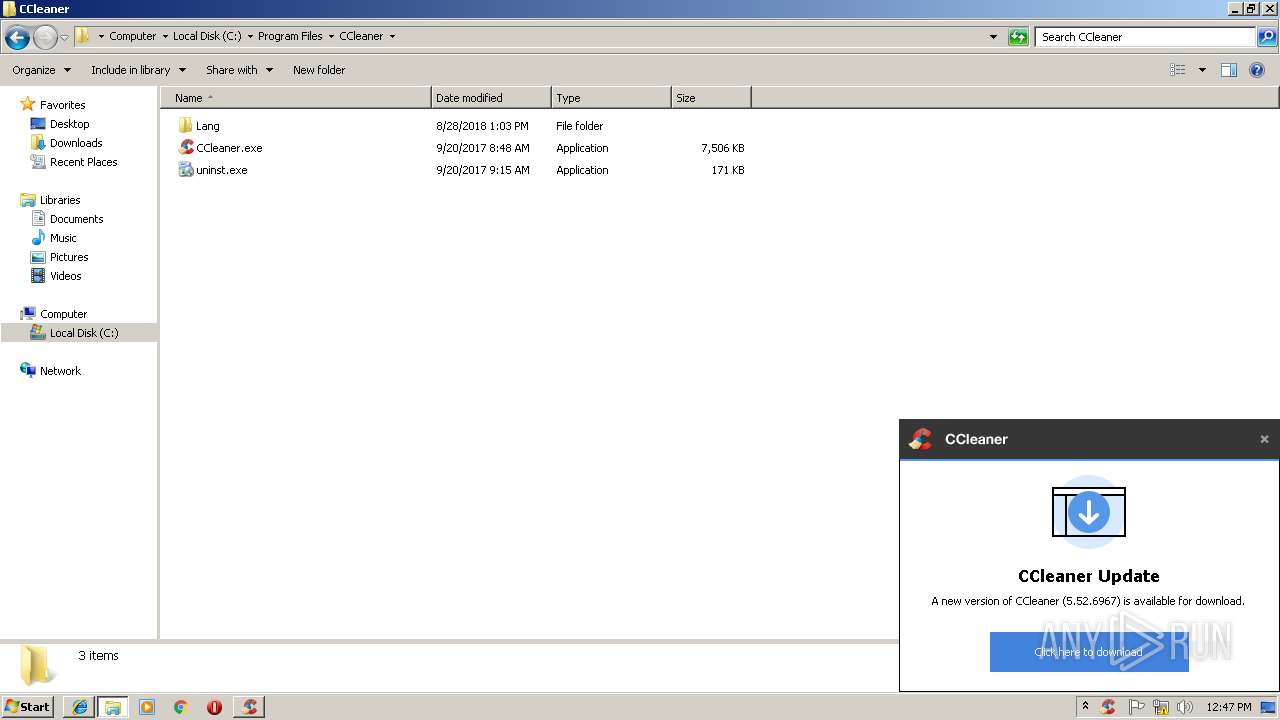This screenshot has width=1280, height=720.
Task: Launch Internet Explorer from taskbar
Action: pos(79,707)
